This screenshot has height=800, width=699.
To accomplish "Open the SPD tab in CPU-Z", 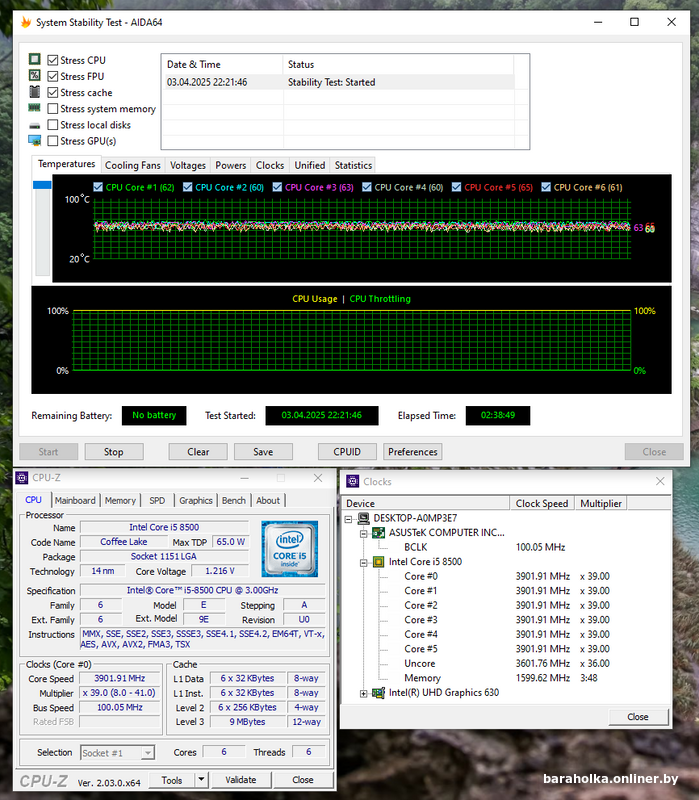I will pos(157,501).
